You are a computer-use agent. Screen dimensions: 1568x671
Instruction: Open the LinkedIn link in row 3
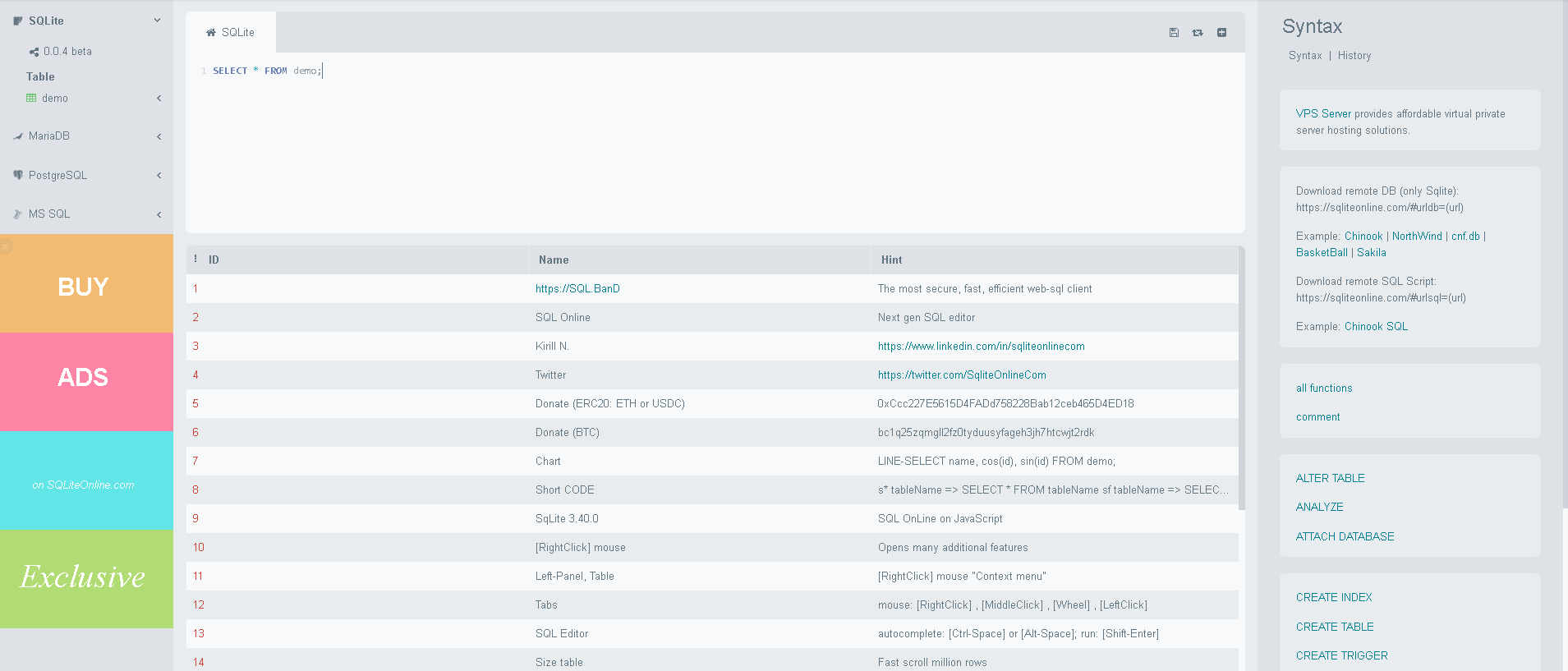click(x=981, y=347)
